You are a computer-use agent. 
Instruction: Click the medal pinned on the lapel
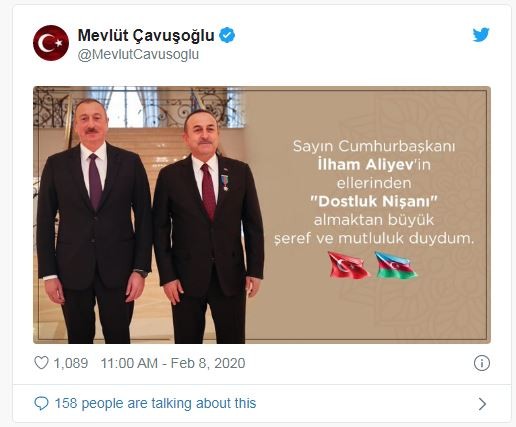click(x=225, y=183)
